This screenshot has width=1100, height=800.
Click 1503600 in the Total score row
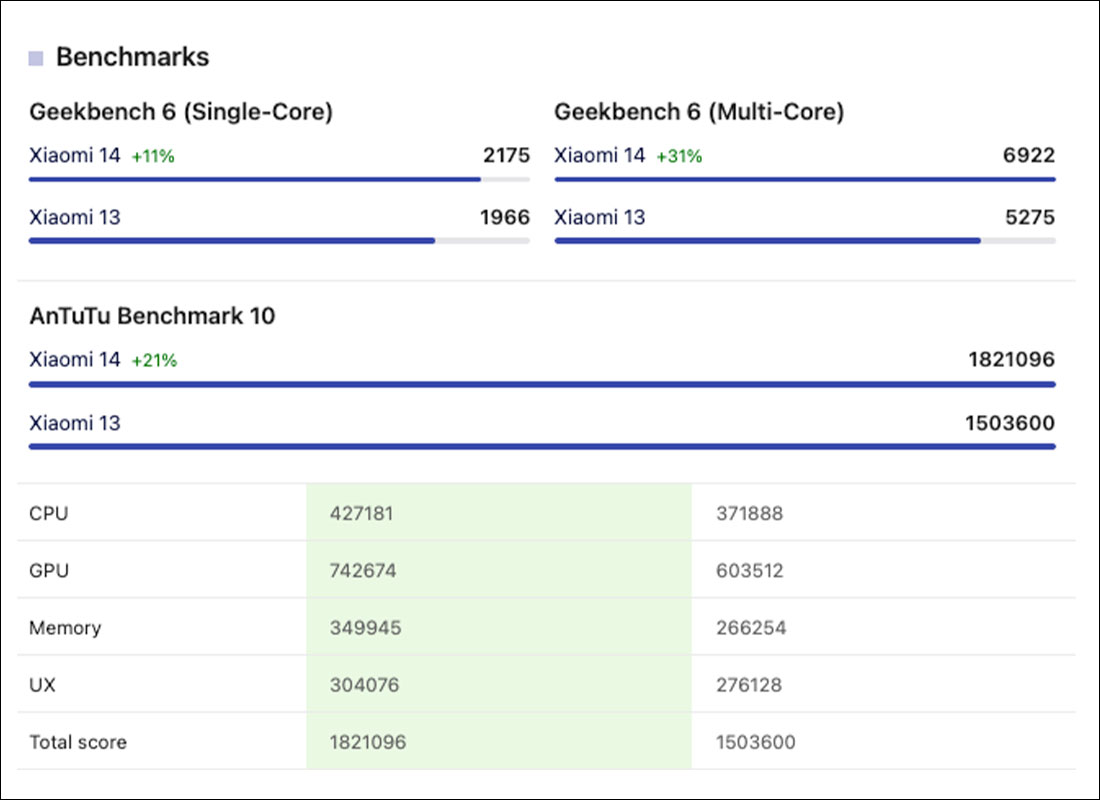click(x=756, y=742)
